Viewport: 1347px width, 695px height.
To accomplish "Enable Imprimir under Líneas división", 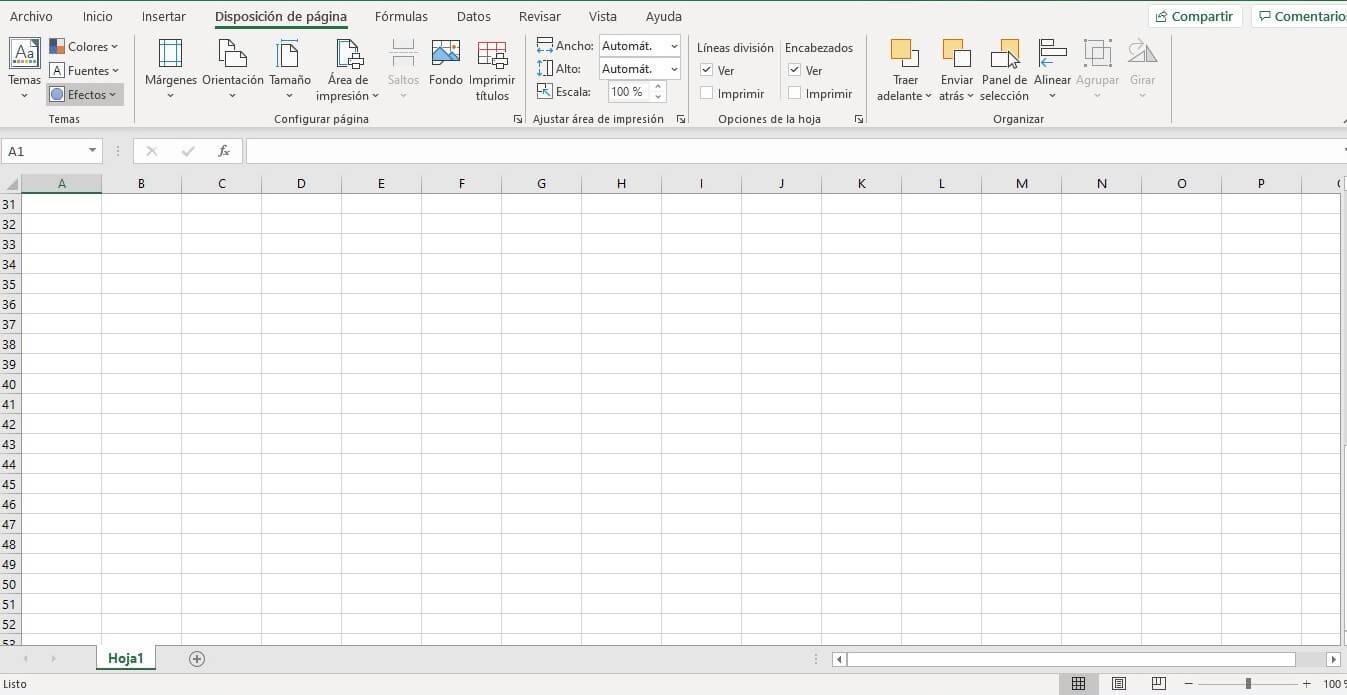I will tap(707, 94).
